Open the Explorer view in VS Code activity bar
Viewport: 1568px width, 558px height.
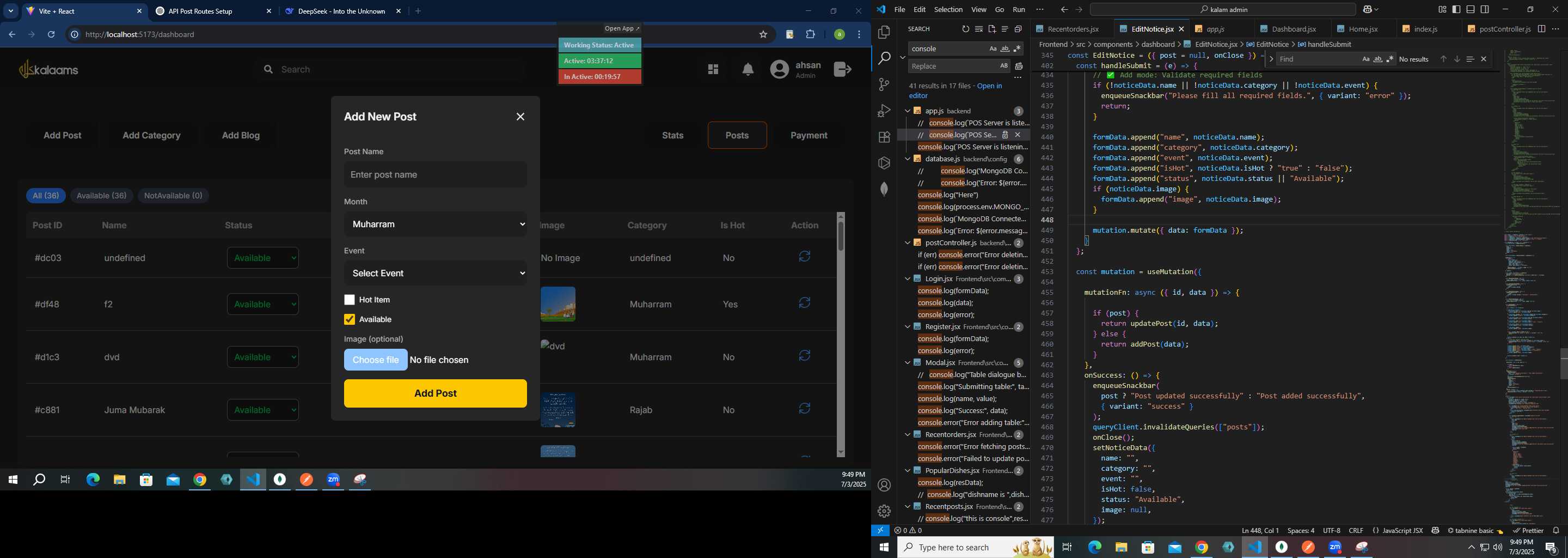click(884, 32)
